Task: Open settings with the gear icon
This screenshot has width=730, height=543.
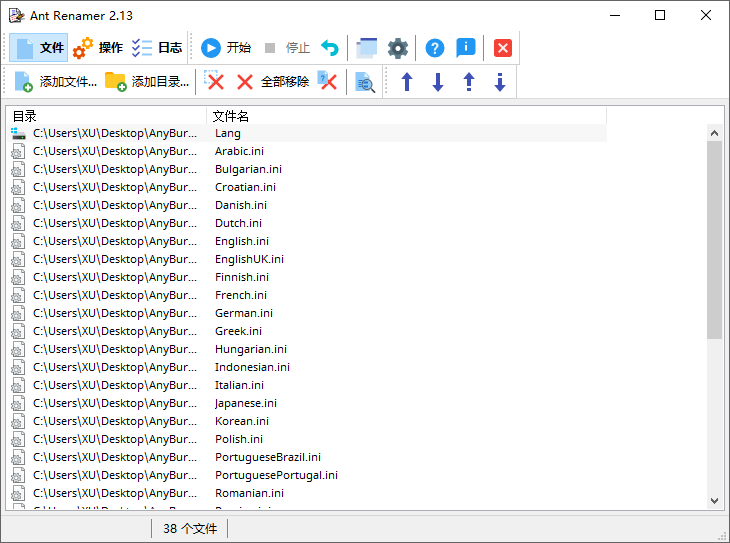Action: pos(398,48)
